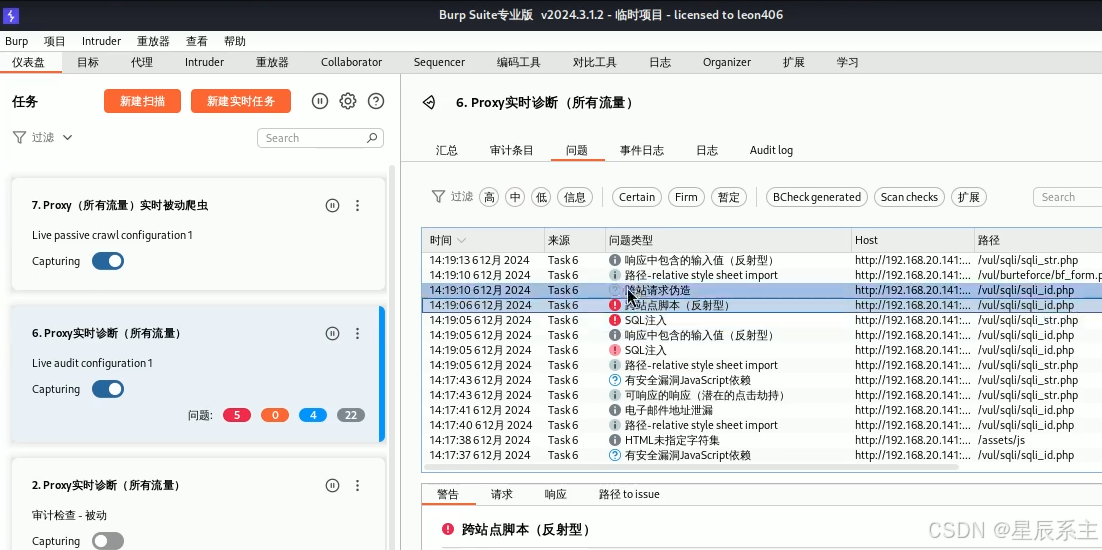Click the tasks filter funnel icon
The image size is (1102, 550).
point(20,137)
